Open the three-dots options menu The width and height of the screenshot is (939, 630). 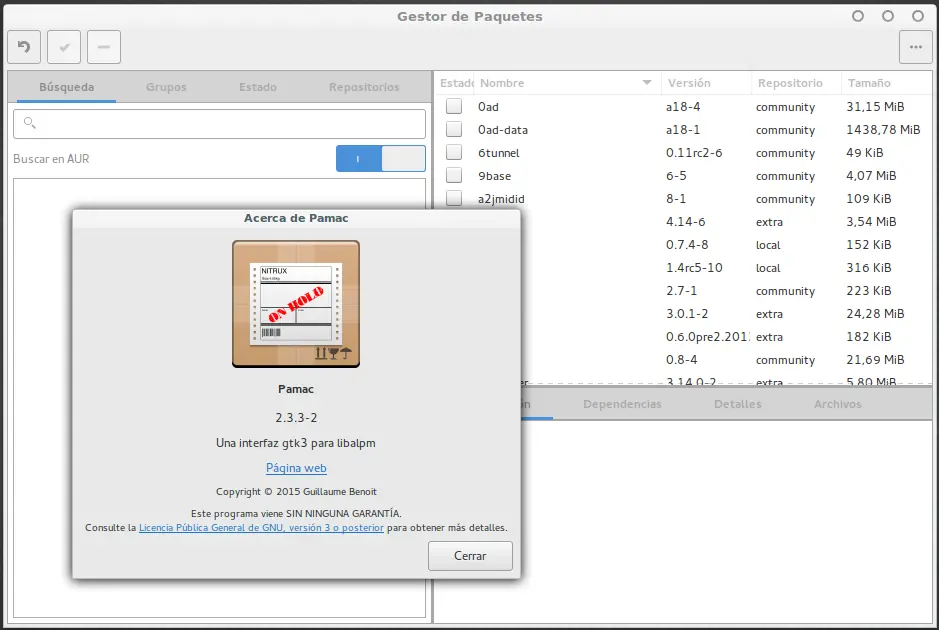click(916, 47)
